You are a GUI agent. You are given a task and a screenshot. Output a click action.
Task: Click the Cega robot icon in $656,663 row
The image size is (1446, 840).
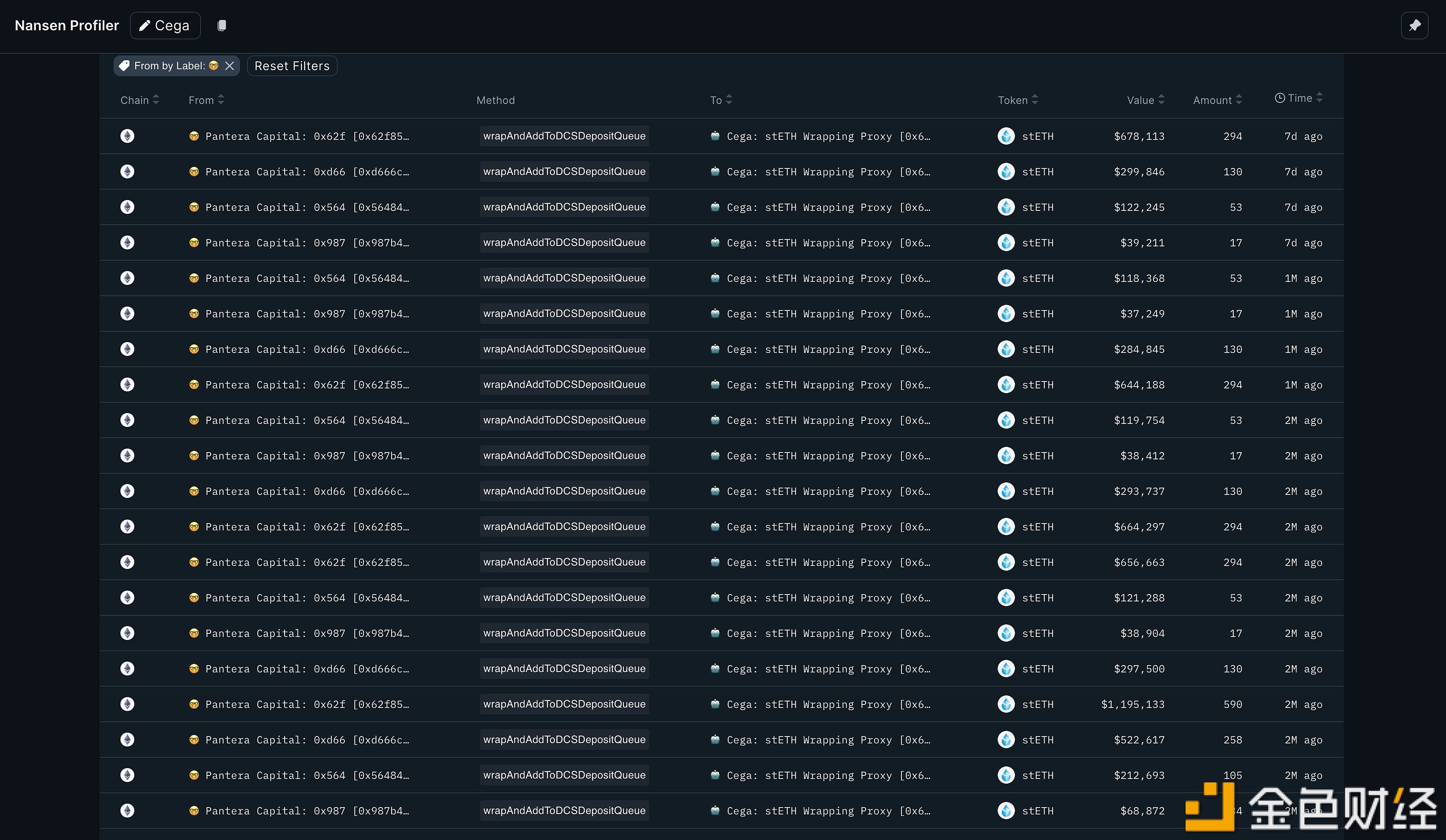tap(715, 562)
